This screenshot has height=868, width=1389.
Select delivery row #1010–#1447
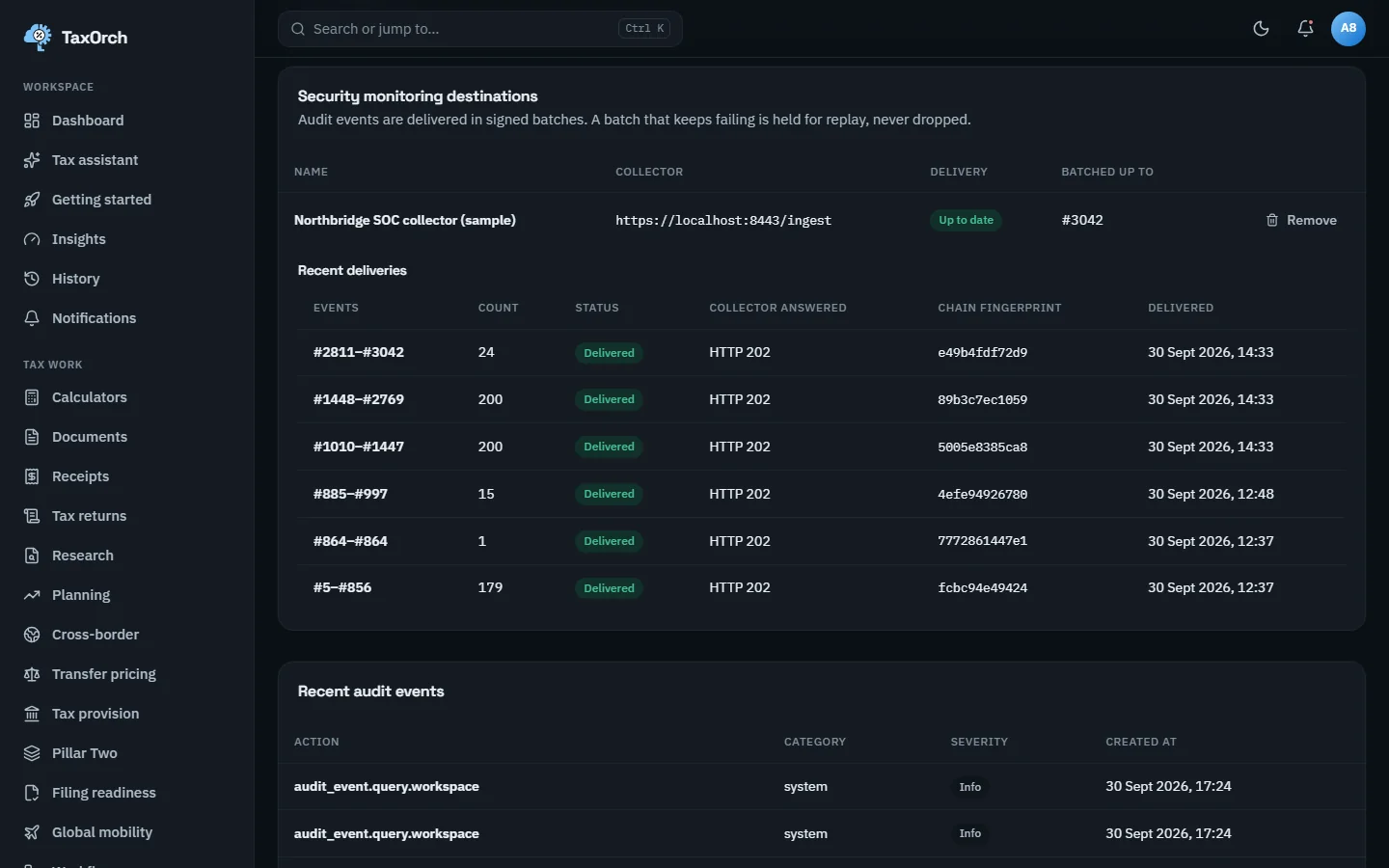[821, 447]
